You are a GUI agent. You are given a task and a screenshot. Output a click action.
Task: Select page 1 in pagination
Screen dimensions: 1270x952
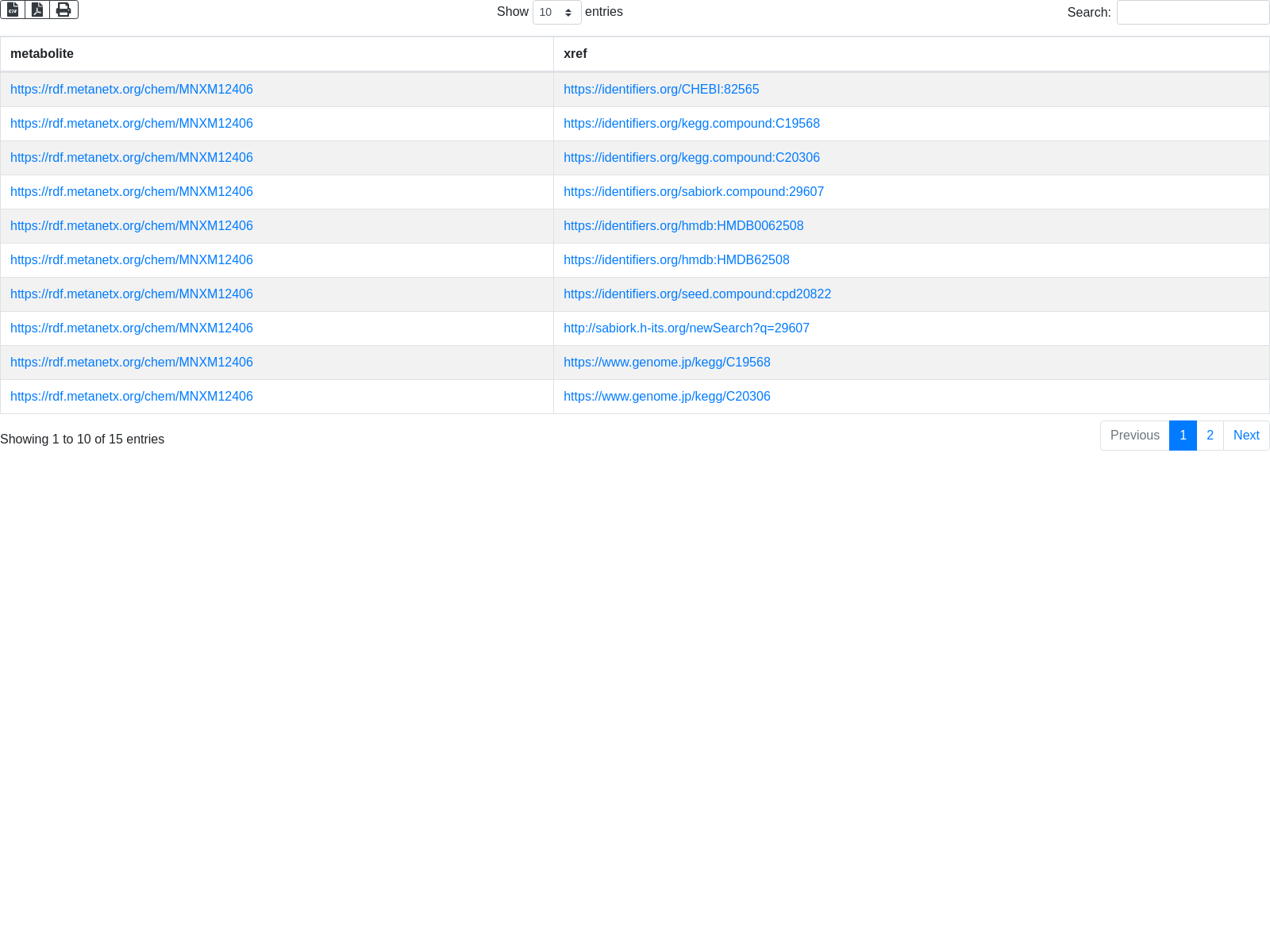(1183, 436)
